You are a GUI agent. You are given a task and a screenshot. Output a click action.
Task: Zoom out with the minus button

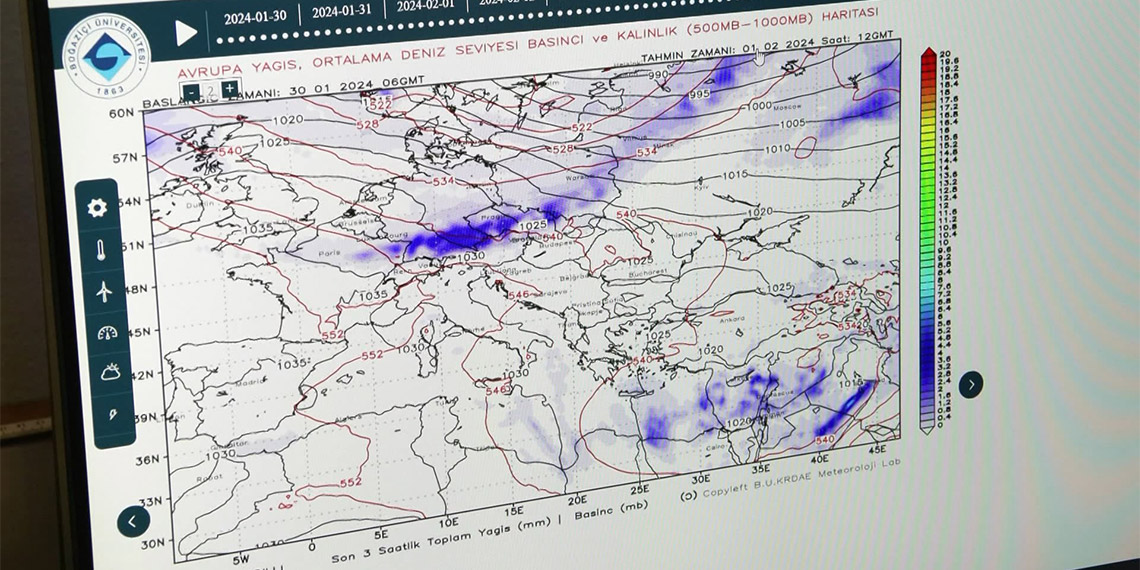[192, 90]
